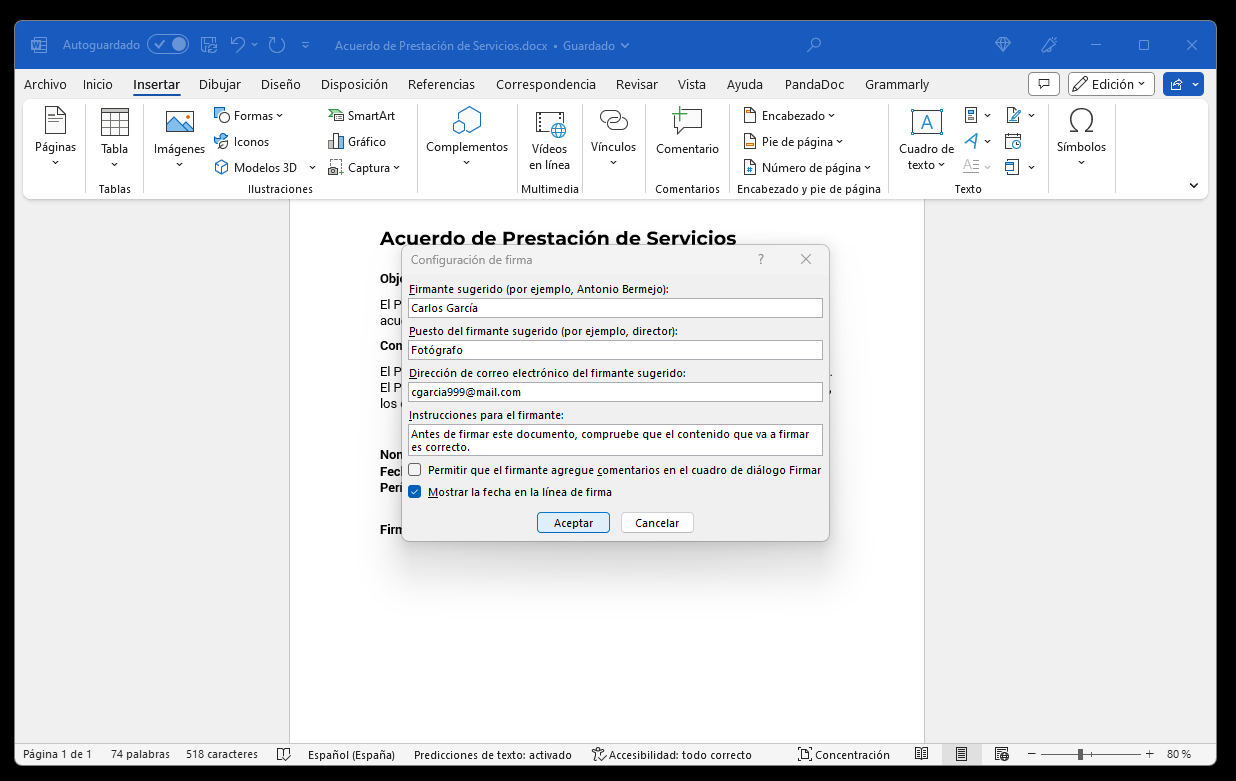Click the spelling check book icon in status bar
The height and width of the screenshot is (781, 1236).
(x=284, y=754)
